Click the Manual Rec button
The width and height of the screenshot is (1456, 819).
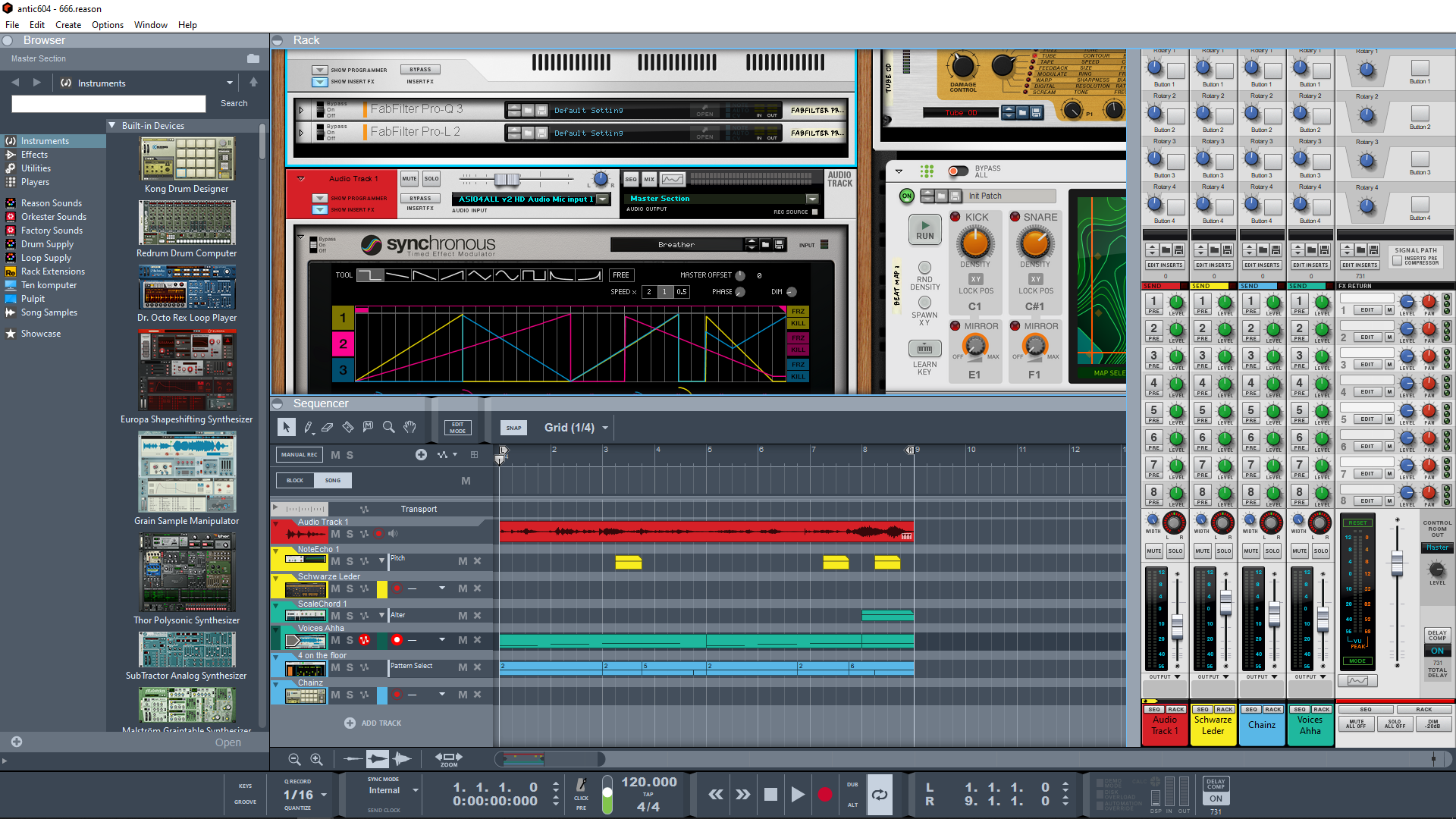[x=300, y=455]
